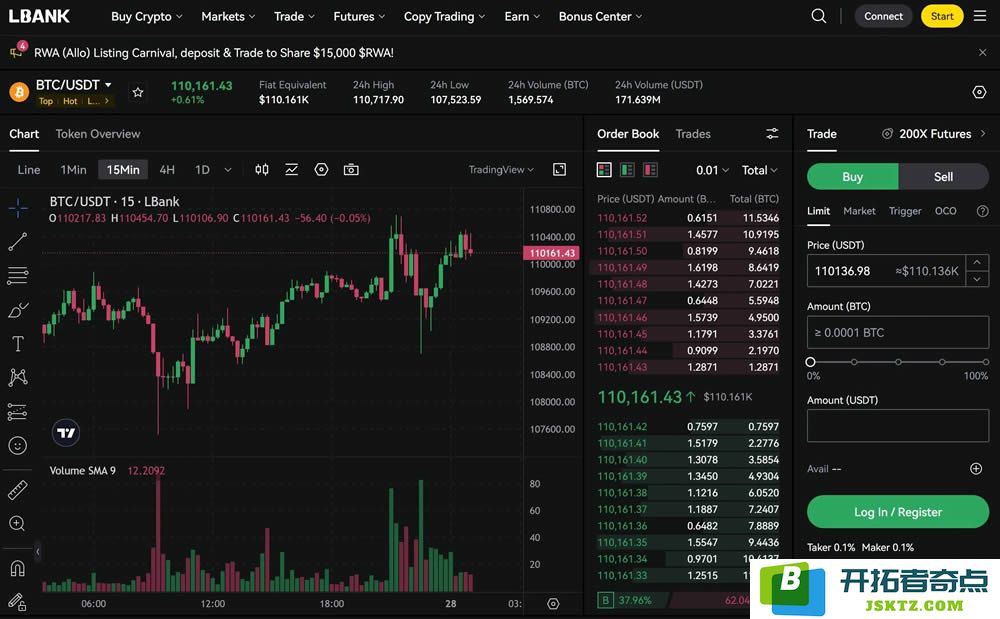Show only sell orders in order book

coord(650,170)
